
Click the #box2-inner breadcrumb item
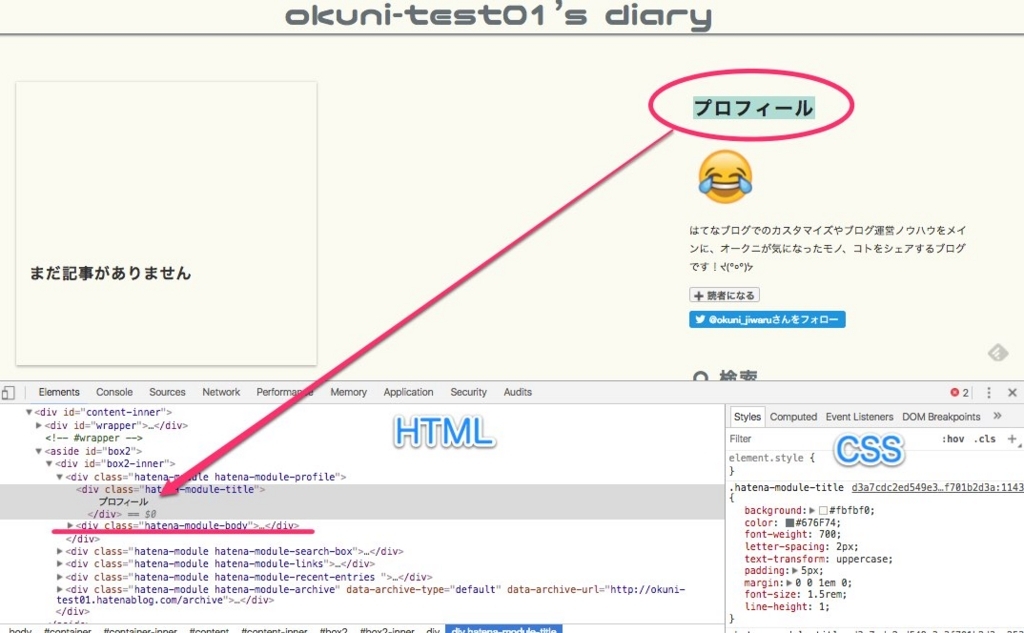tap(387, 630)
